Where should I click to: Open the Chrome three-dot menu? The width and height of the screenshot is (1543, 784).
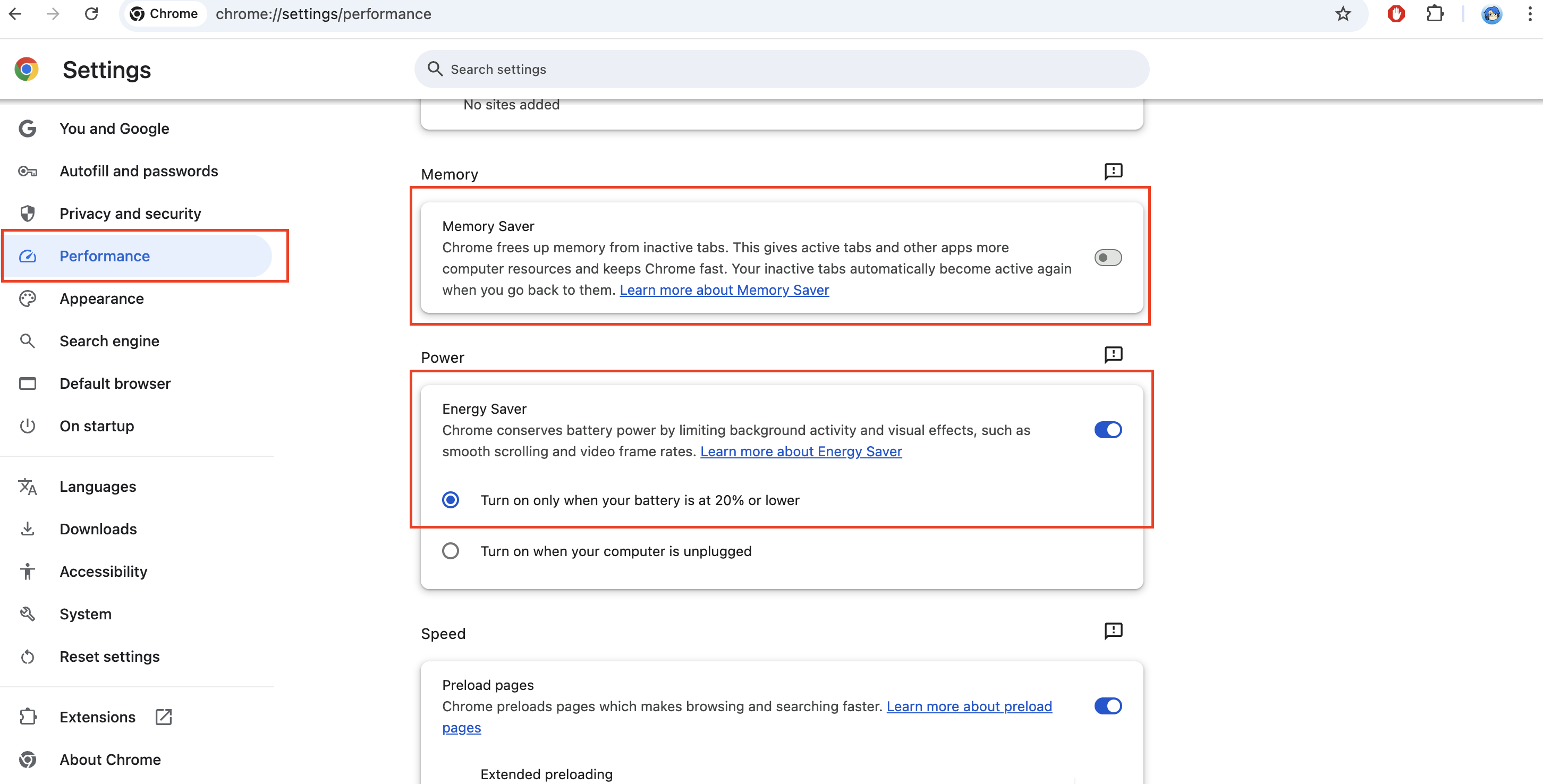[x=1529, y=14]
